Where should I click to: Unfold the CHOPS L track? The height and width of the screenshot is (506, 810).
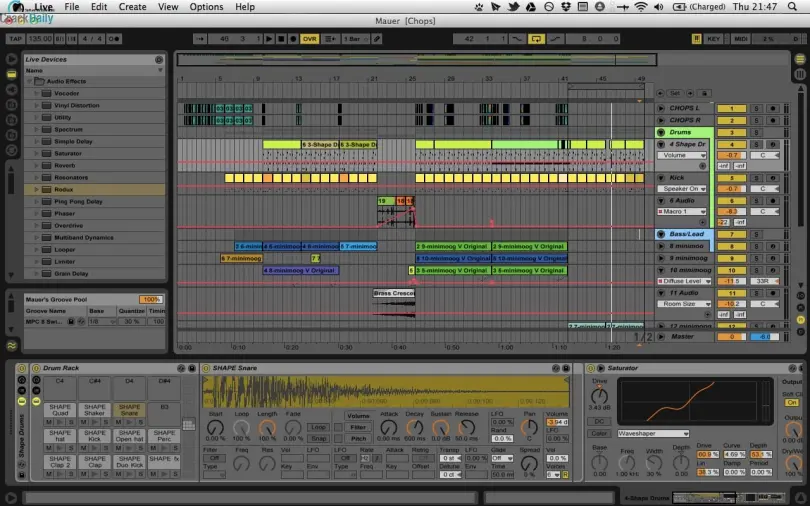(x=661, y=108)
